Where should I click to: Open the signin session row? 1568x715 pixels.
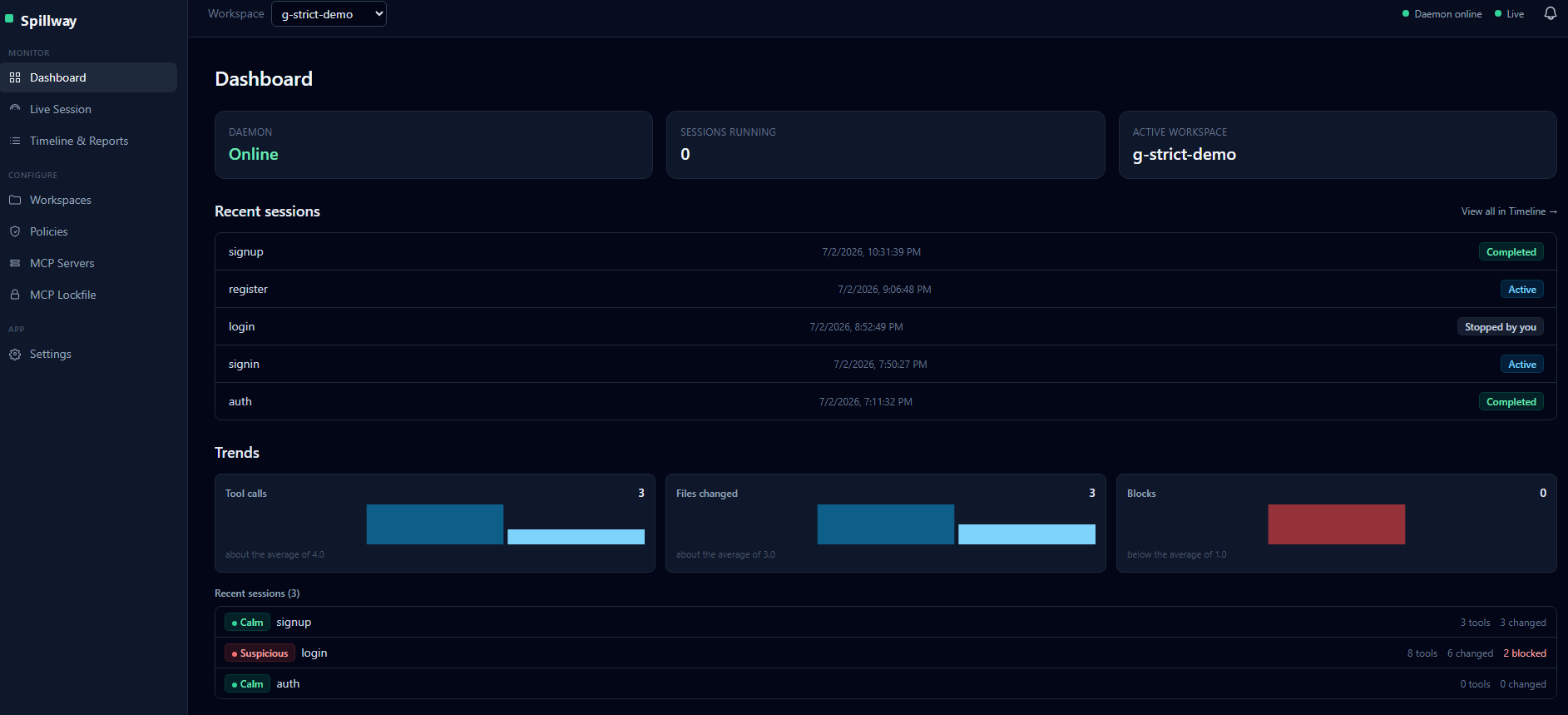pos(886,364)
